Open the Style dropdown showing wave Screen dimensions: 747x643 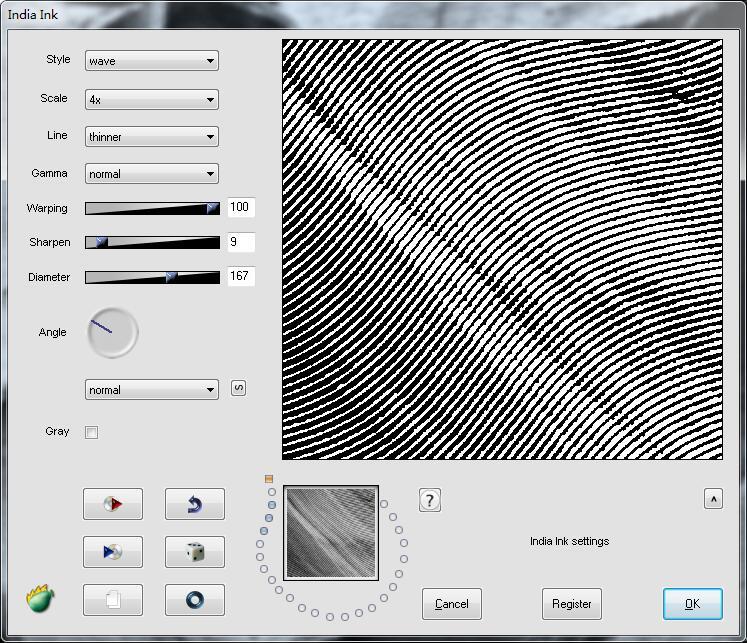pos(152,61)
